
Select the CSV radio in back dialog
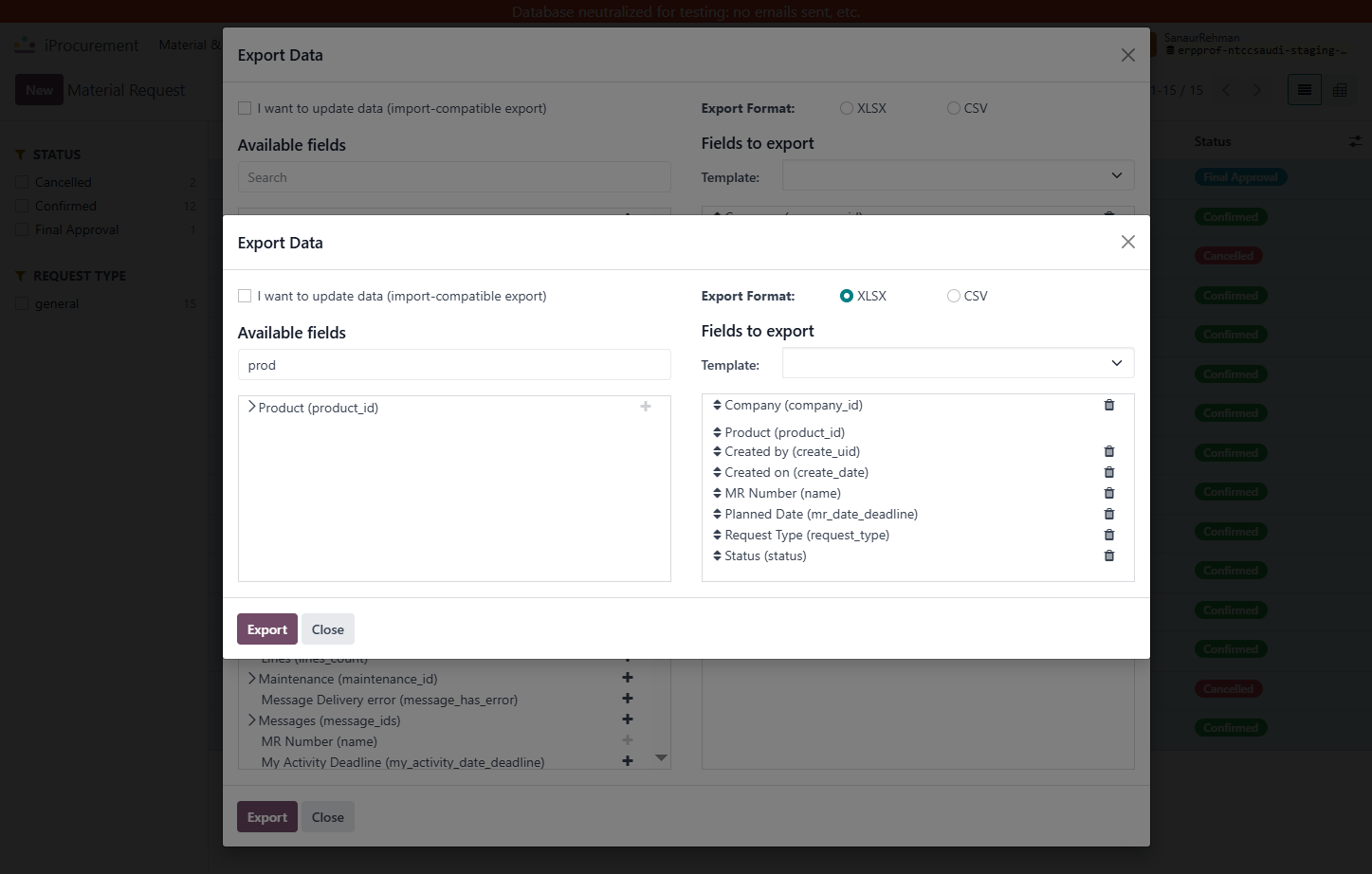point(954,108)
